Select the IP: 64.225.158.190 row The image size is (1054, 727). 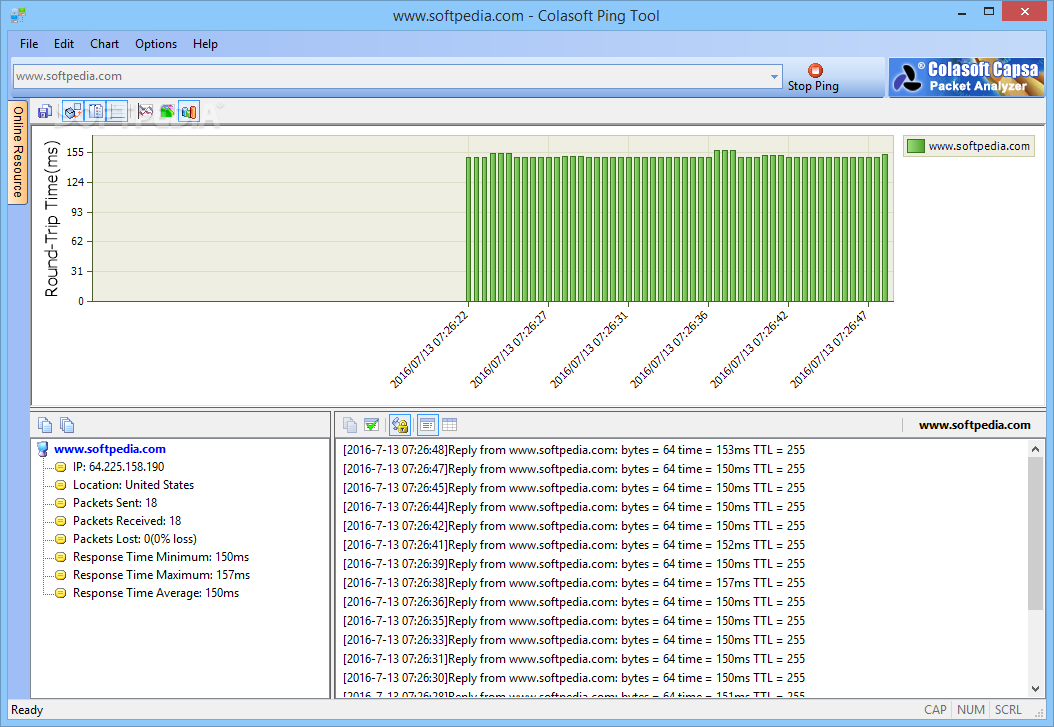[118, 467]
